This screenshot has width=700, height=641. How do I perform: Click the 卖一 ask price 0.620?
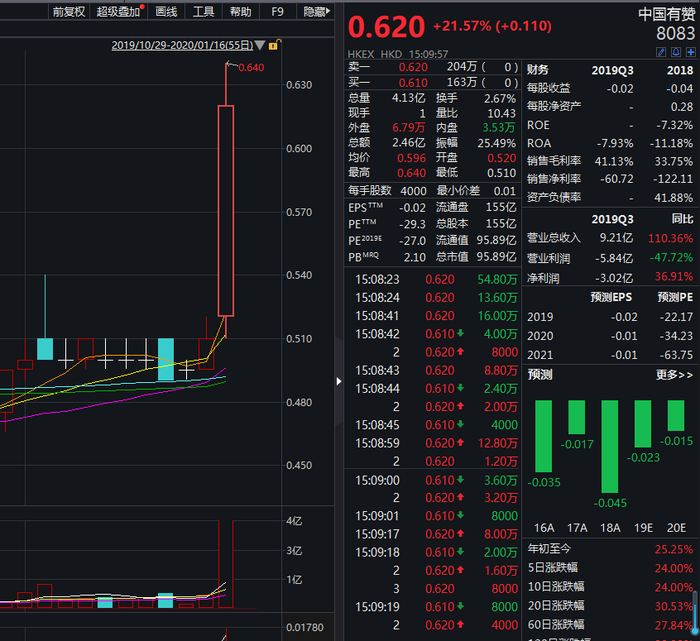413,67
